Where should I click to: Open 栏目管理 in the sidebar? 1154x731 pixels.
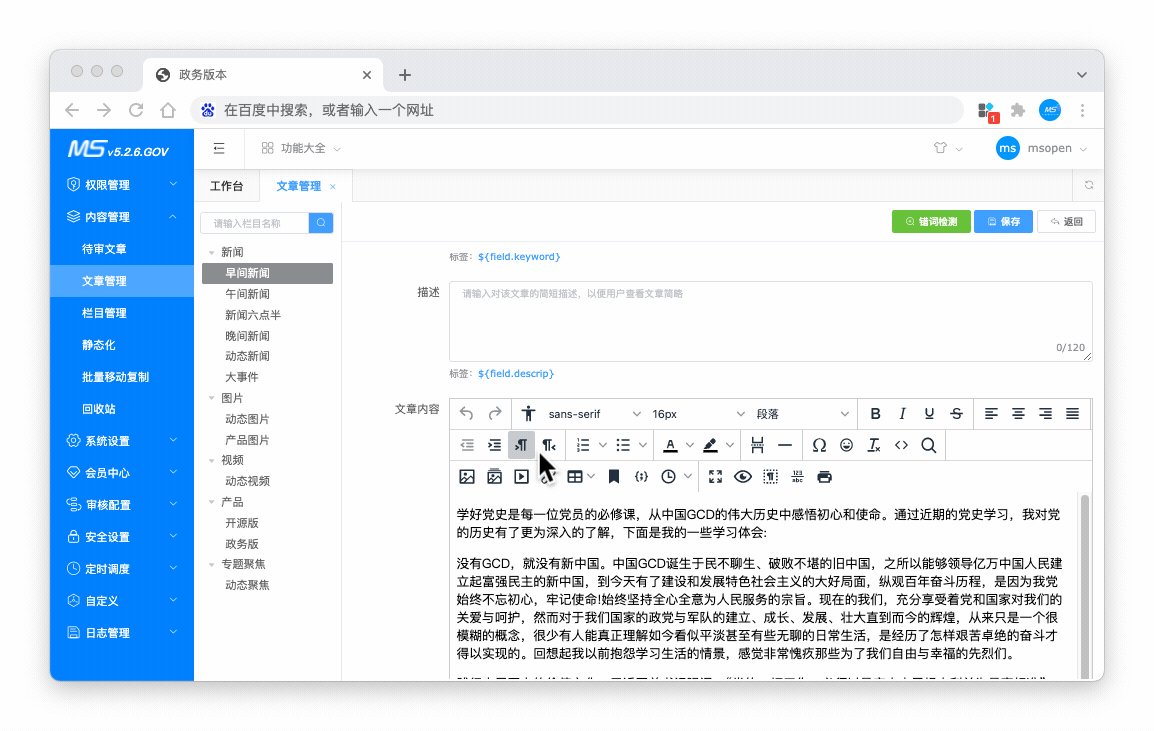[104, 313]
